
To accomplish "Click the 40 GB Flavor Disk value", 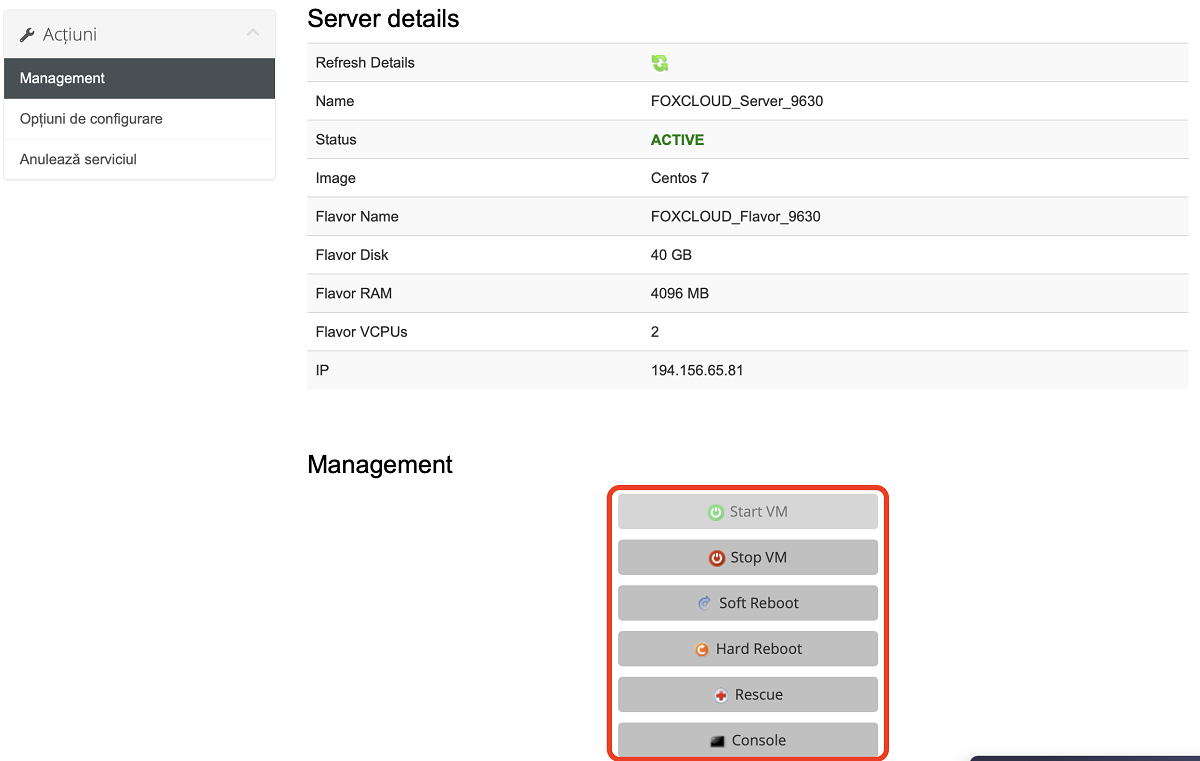I will click(671, 255).
